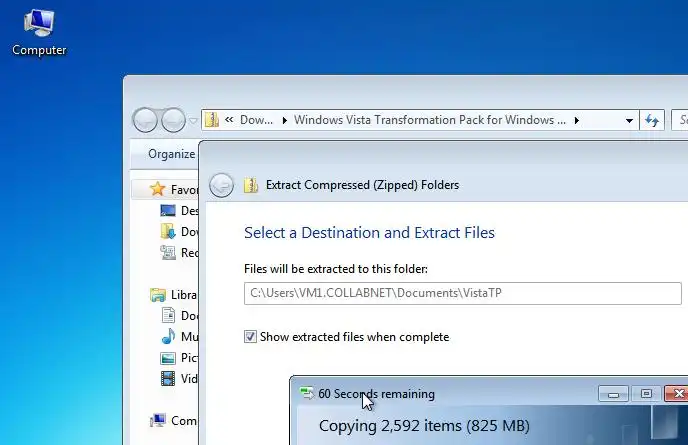Open the address bar history dropdown
The image size is (688, 445).
[x=629, y=120]
